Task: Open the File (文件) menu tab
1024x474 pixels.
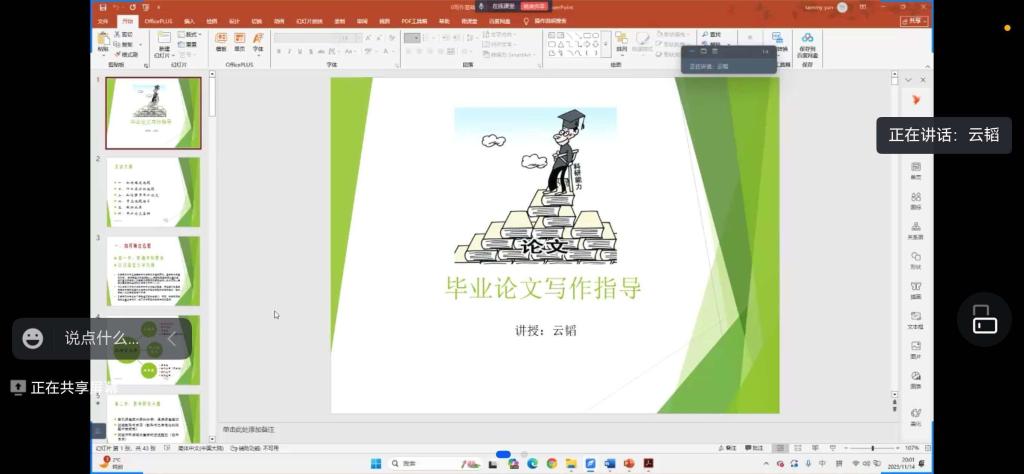Action: 102,20
